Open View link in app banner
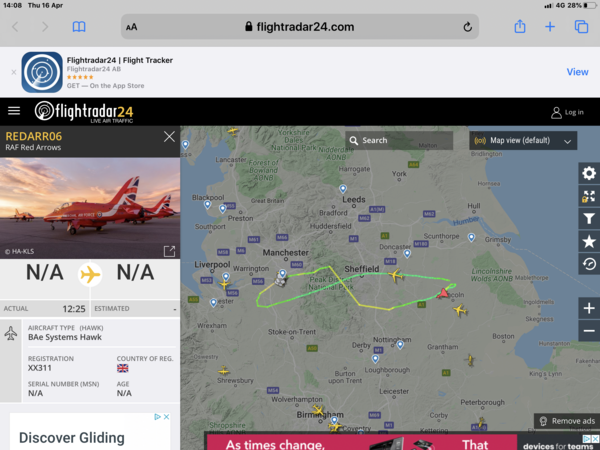The width and height of the screenshot is (600, 450). pyautogui.click(x=577, y=72)
